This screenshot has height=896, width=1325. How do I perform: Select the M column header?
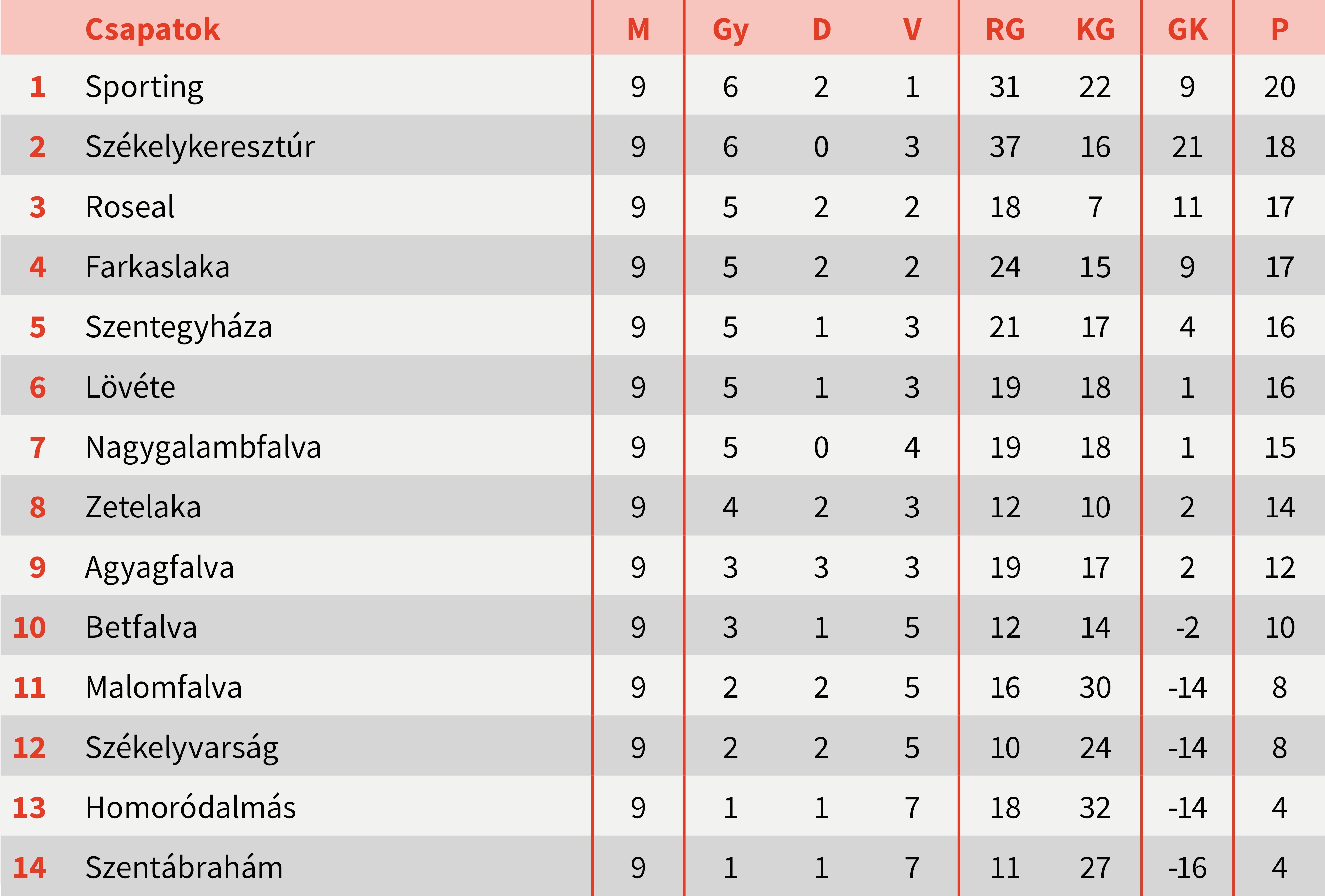(638, 29)
